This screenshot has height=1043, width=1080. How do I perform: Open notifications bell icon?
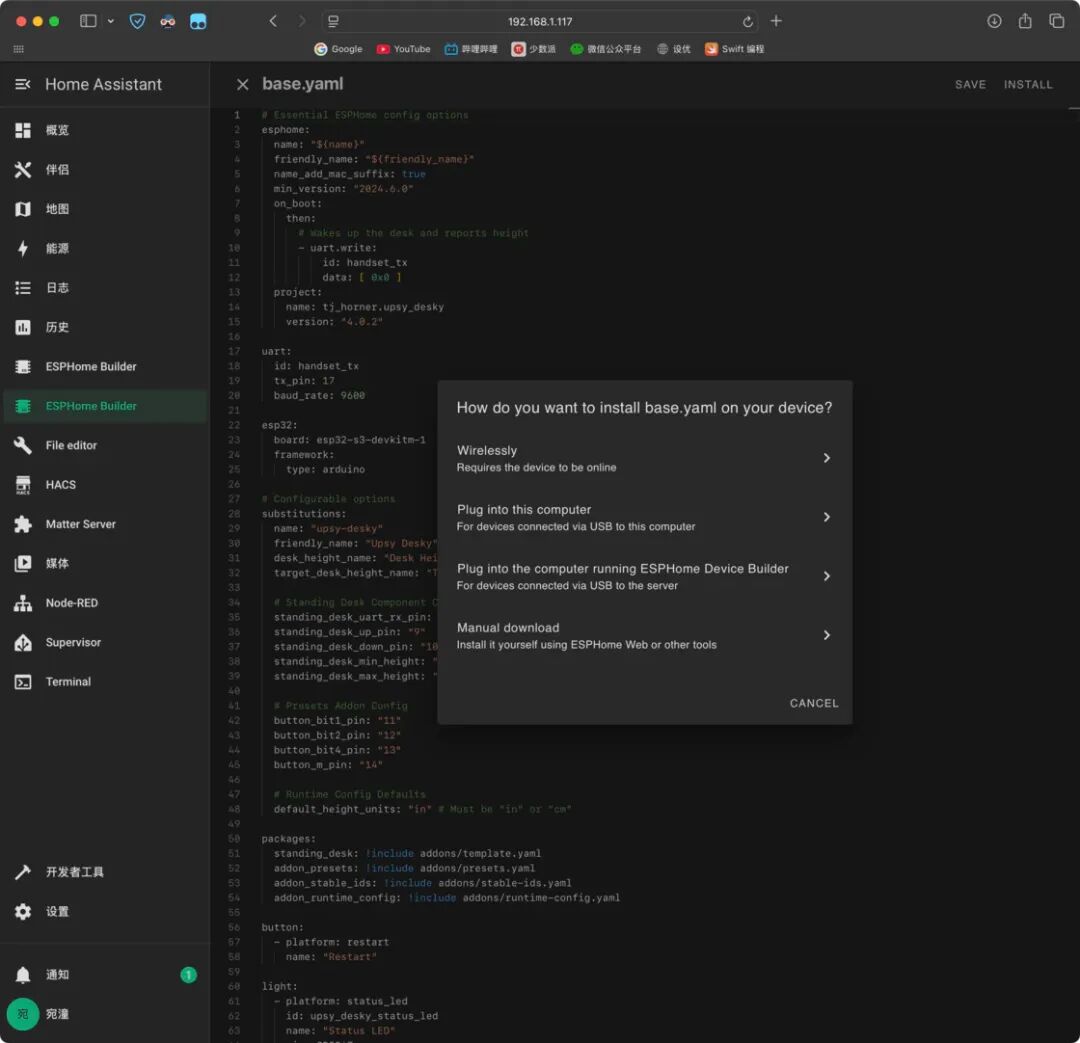(x=23, y=975)
